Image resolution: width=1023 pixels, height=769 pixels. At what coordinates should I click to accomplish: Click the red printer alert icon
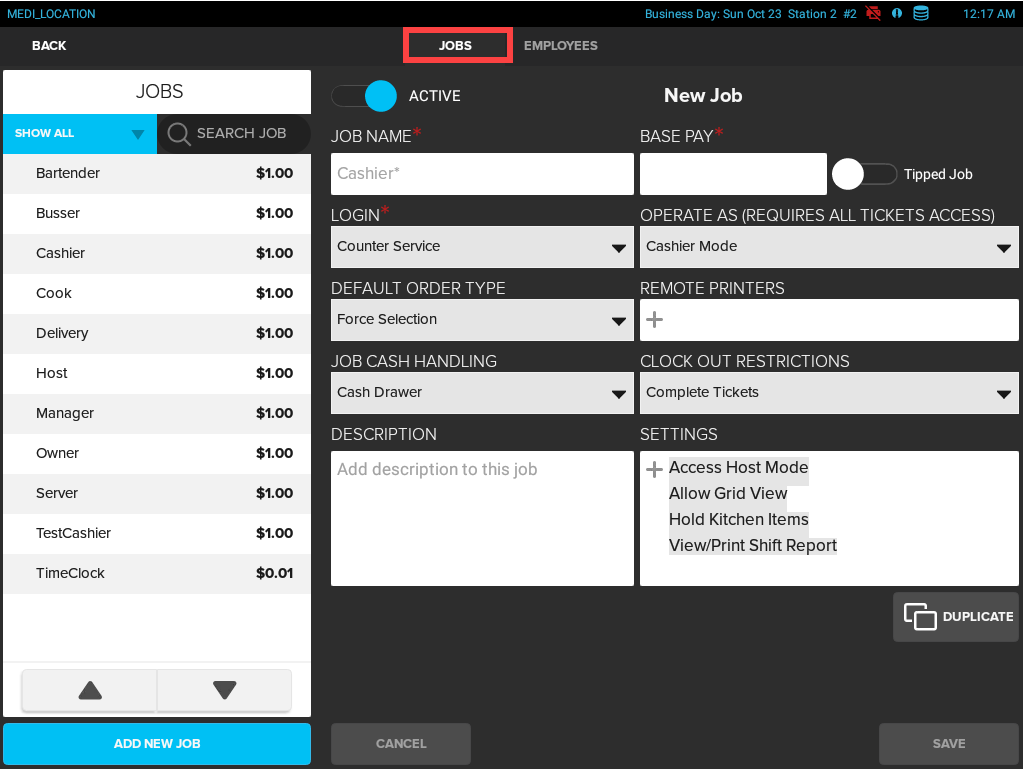click(x=873, y=13)
